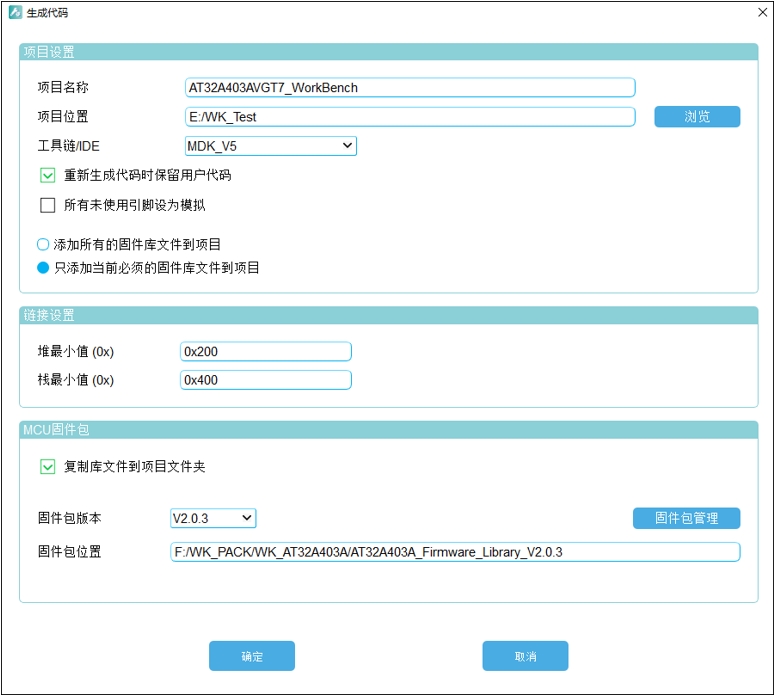Click the MCU固件包 section header
This screenshot has height=698, width=776.
pyautogui.click(x=388, y=430)
